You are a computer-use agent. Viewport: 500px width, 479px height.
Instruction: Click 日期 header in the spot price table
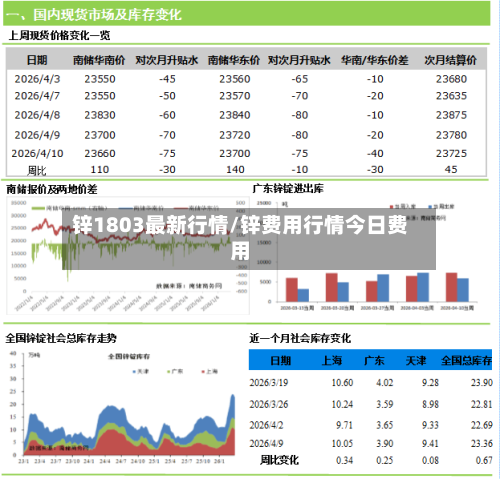37,60
